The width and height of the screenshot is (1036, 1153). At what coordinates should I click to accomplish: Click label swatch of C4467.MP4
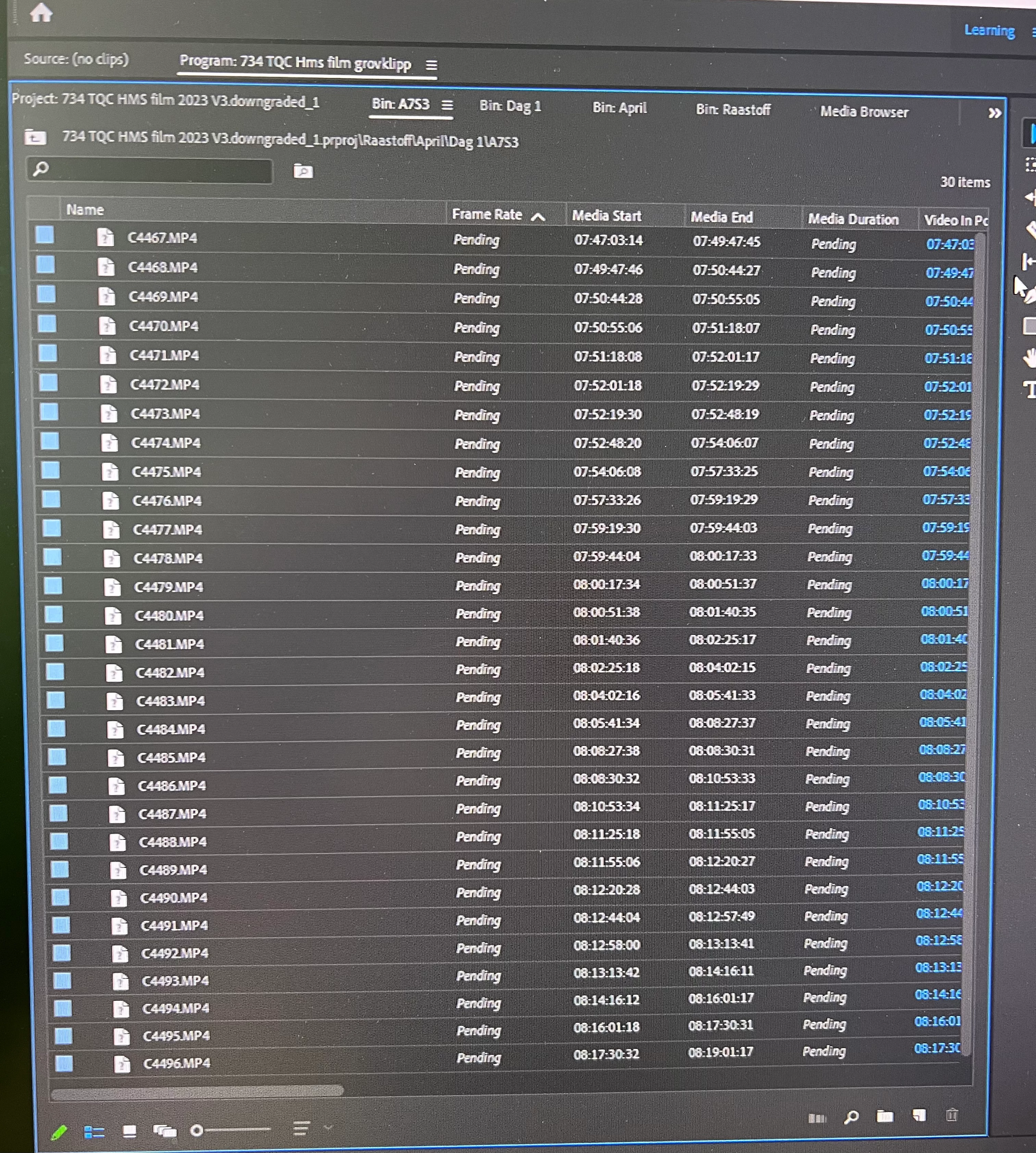click(x=45, y=235)
